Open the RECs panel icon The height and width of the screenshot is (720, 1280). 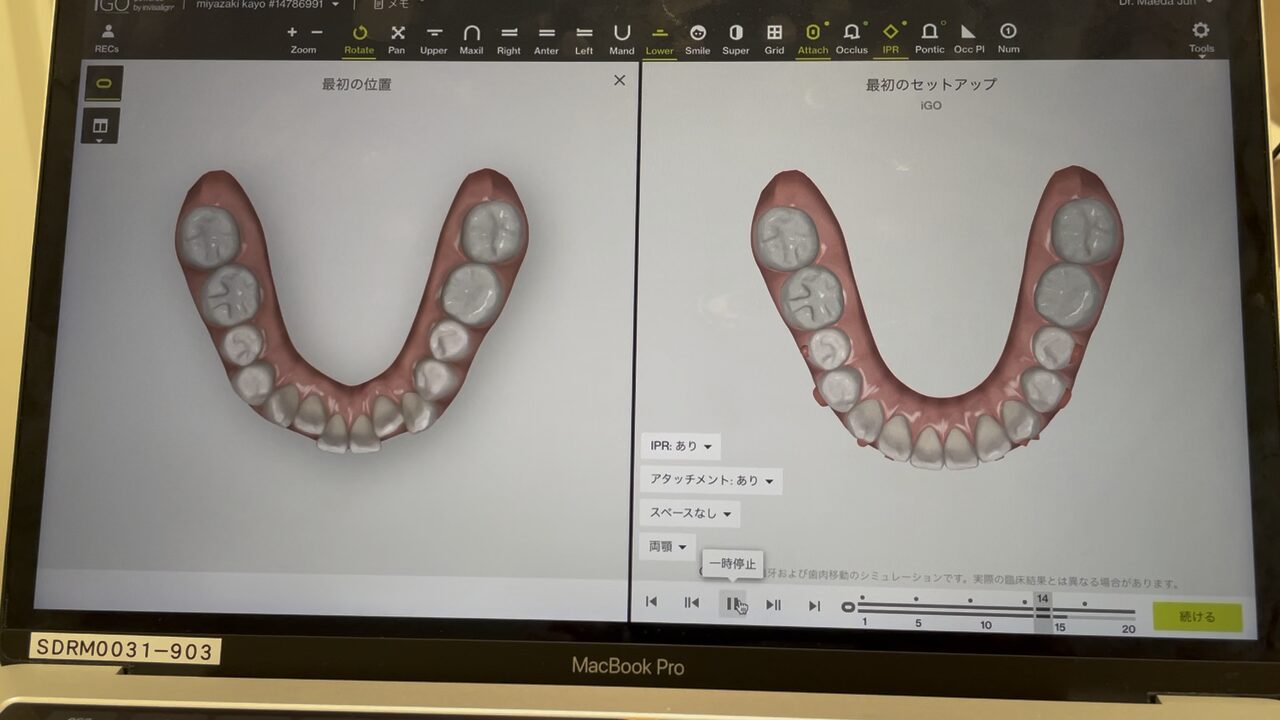(106, 39)
